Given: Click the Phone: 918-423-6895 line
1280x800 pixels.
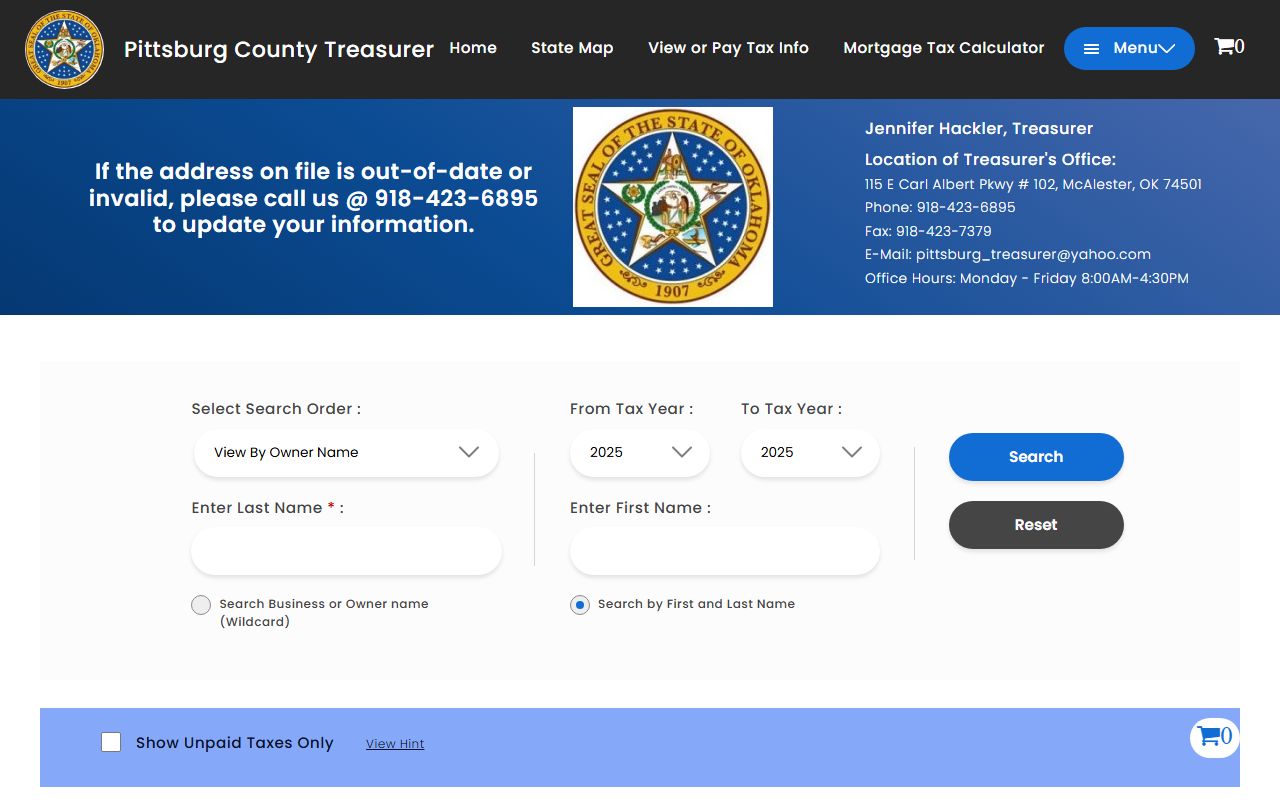Looking at the screenshot, I should pos(940,207).
